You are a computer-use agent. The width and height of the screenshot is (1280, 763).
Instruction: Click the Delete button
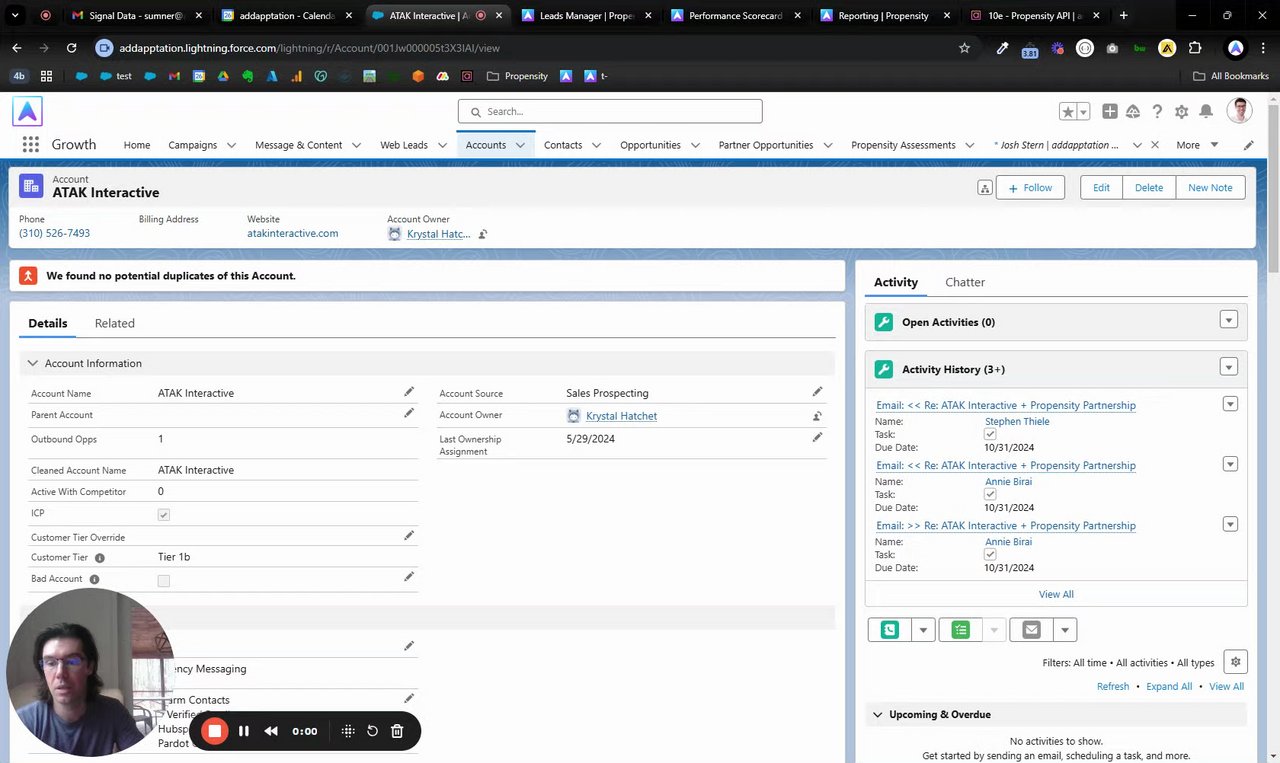click(x=1148, y=187)
